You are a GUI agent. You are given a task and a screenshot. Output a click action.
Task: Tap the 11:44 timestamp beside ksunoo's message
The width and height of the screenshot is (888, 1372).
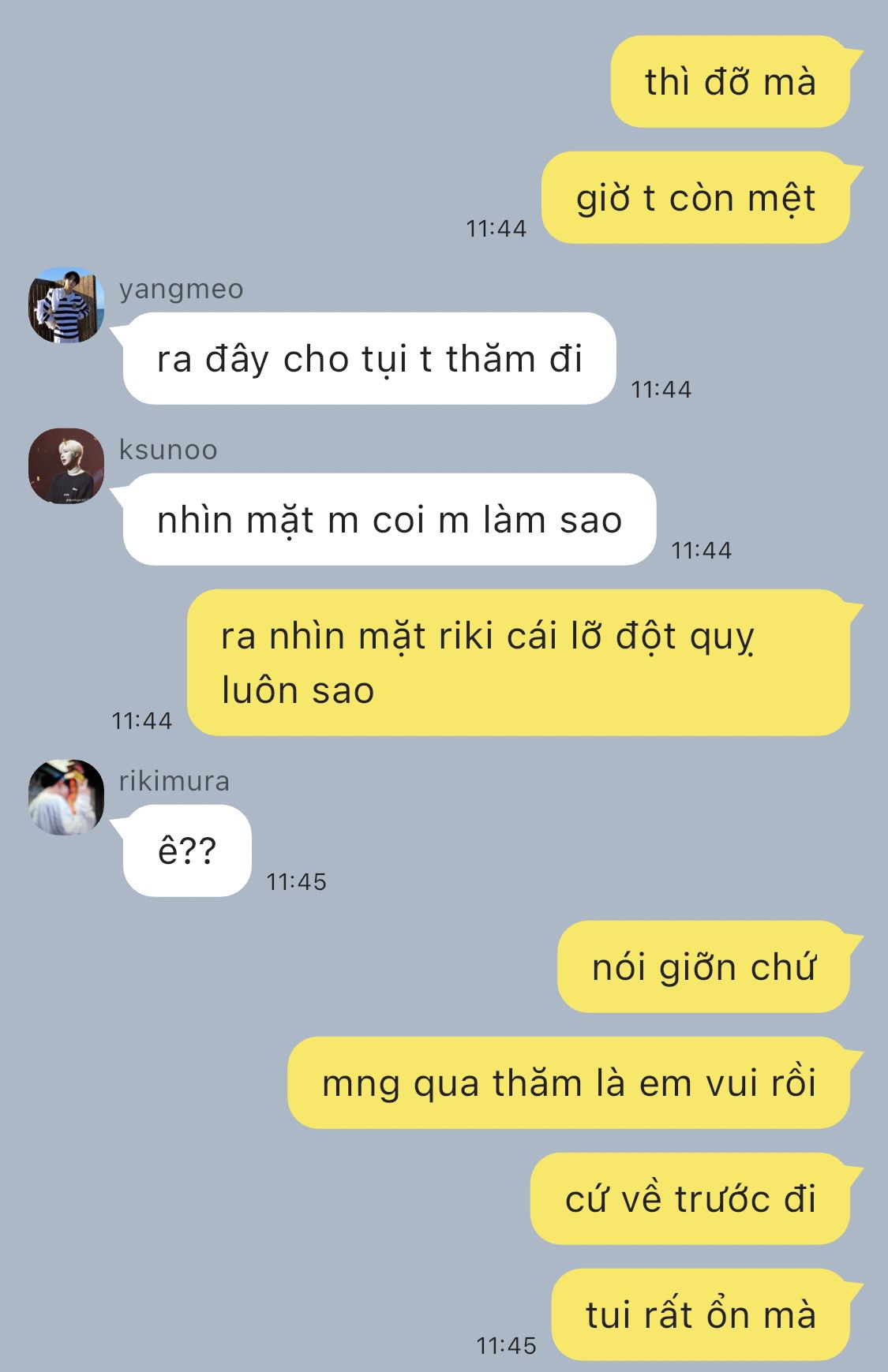(702, 550)
